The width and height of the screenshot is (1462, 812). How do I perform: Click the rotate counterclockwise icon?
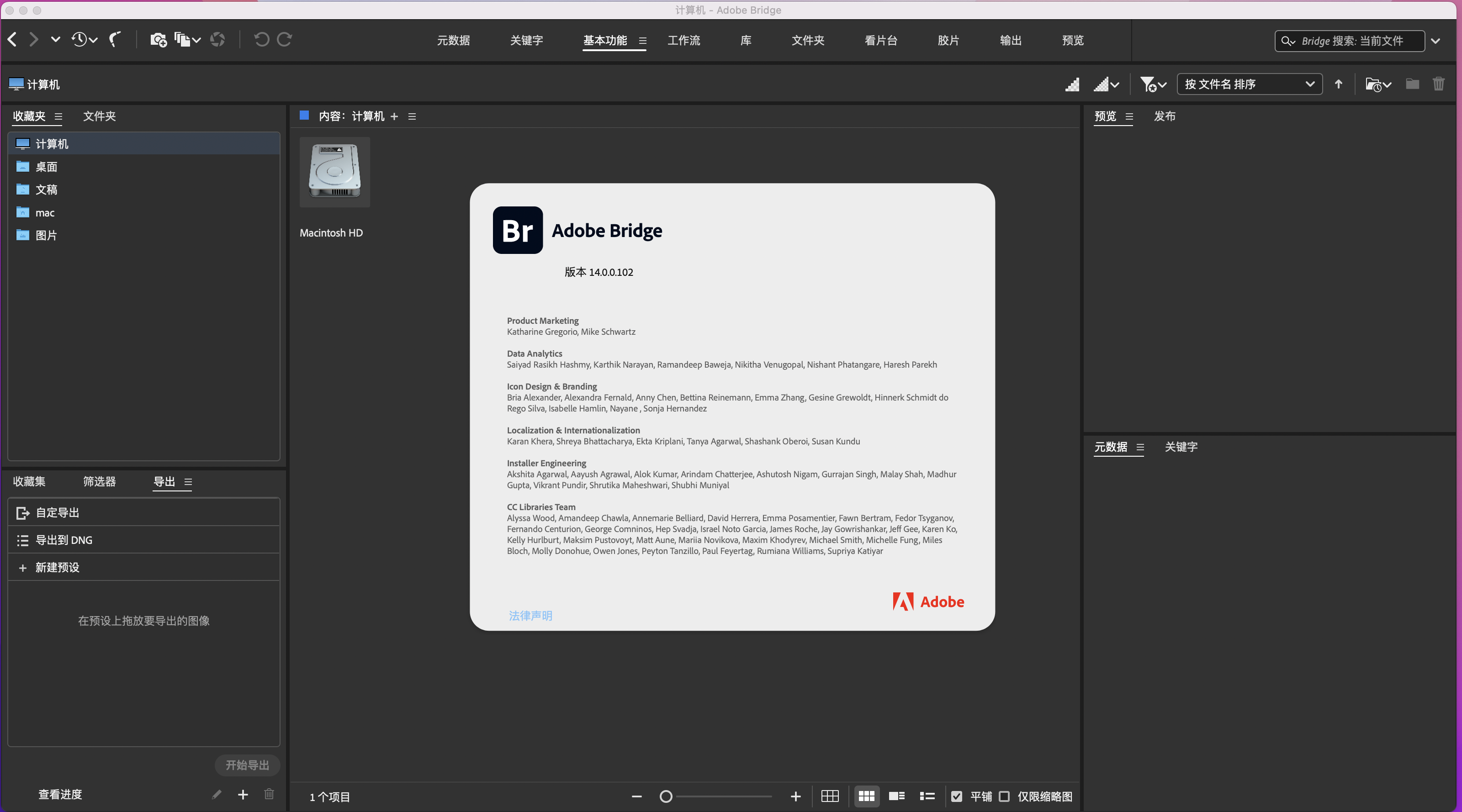point(261,40)
